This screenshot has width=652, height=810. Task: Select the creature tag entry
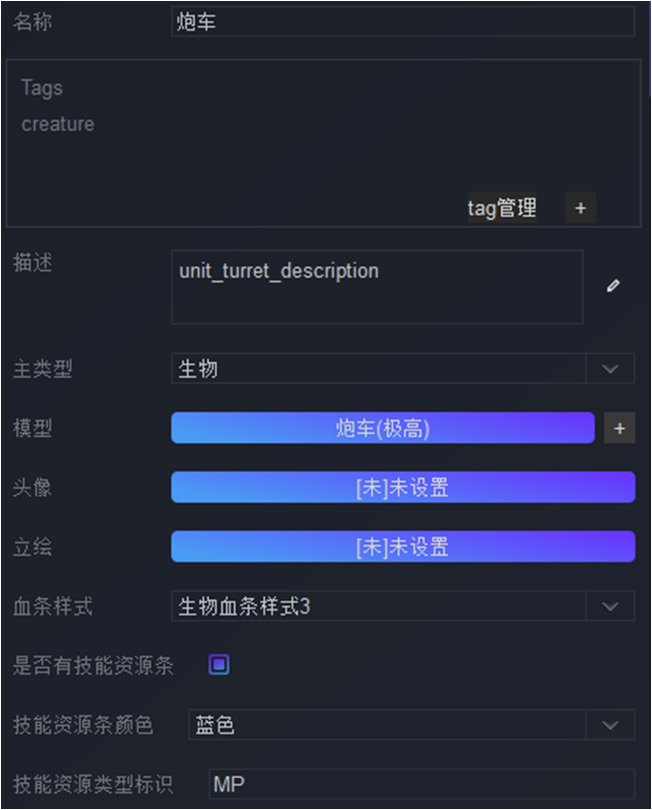click(x=58, y=124)
